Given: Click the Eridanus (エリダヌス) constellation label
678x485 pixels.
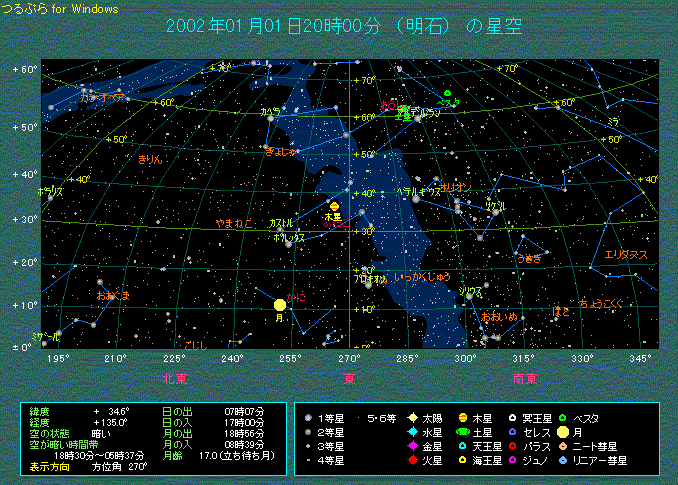Looking at the screenshot, I should point(626,255).
